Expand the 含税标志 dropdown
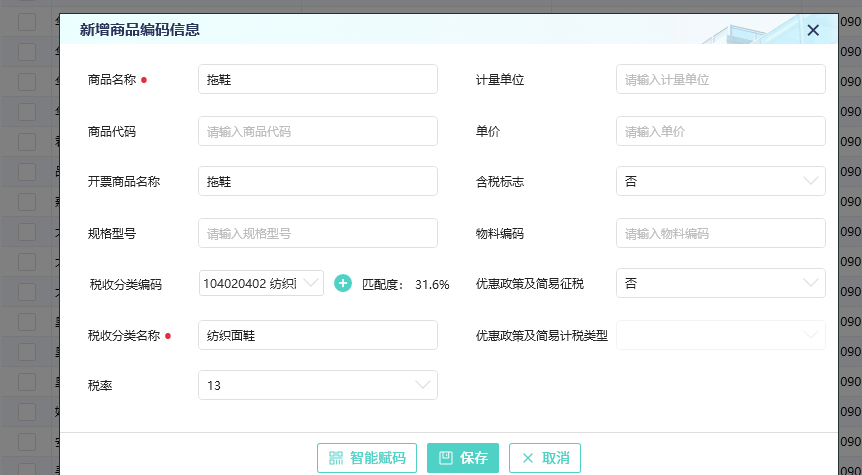This screenshot has width=862, height=475. coord(721,181)
